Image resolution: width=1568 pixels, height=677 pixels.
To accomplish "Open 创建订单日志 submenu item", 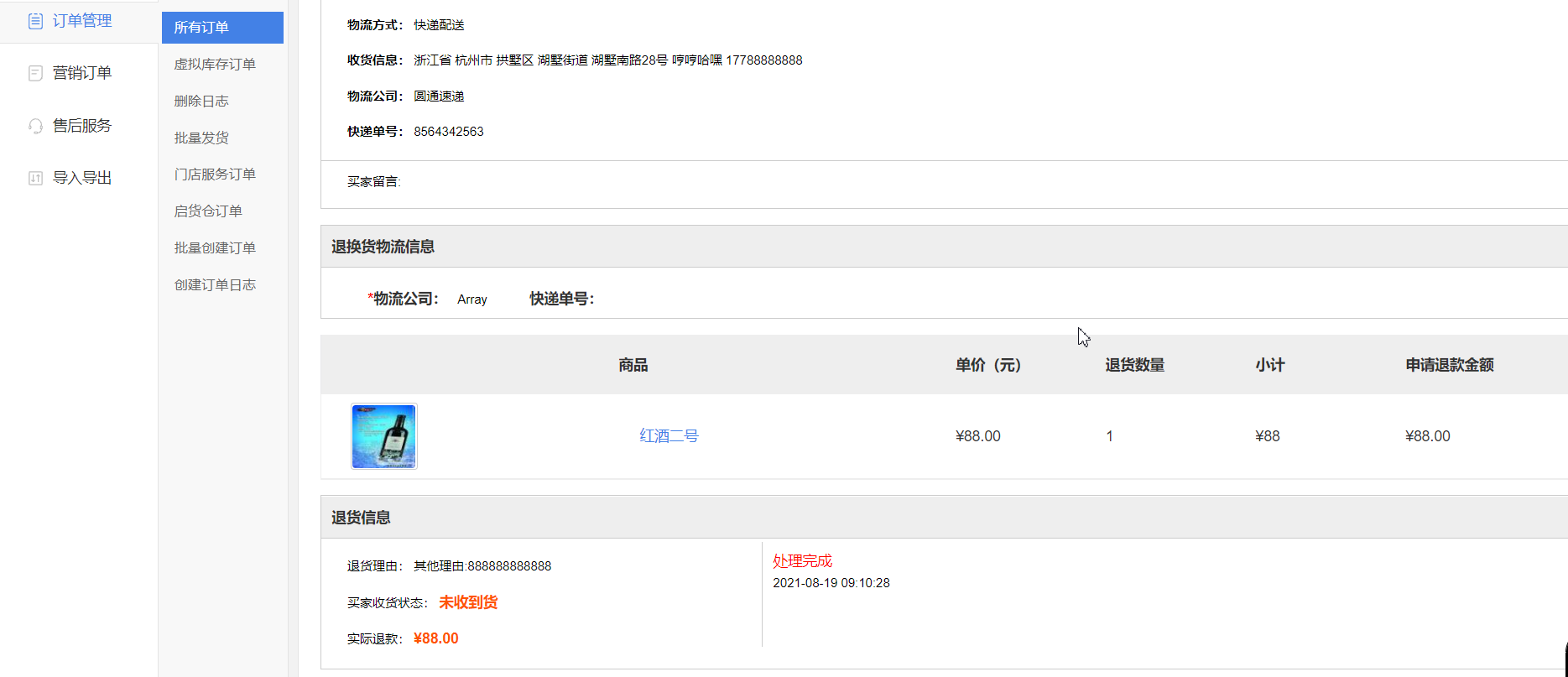I will coord(215,285).
